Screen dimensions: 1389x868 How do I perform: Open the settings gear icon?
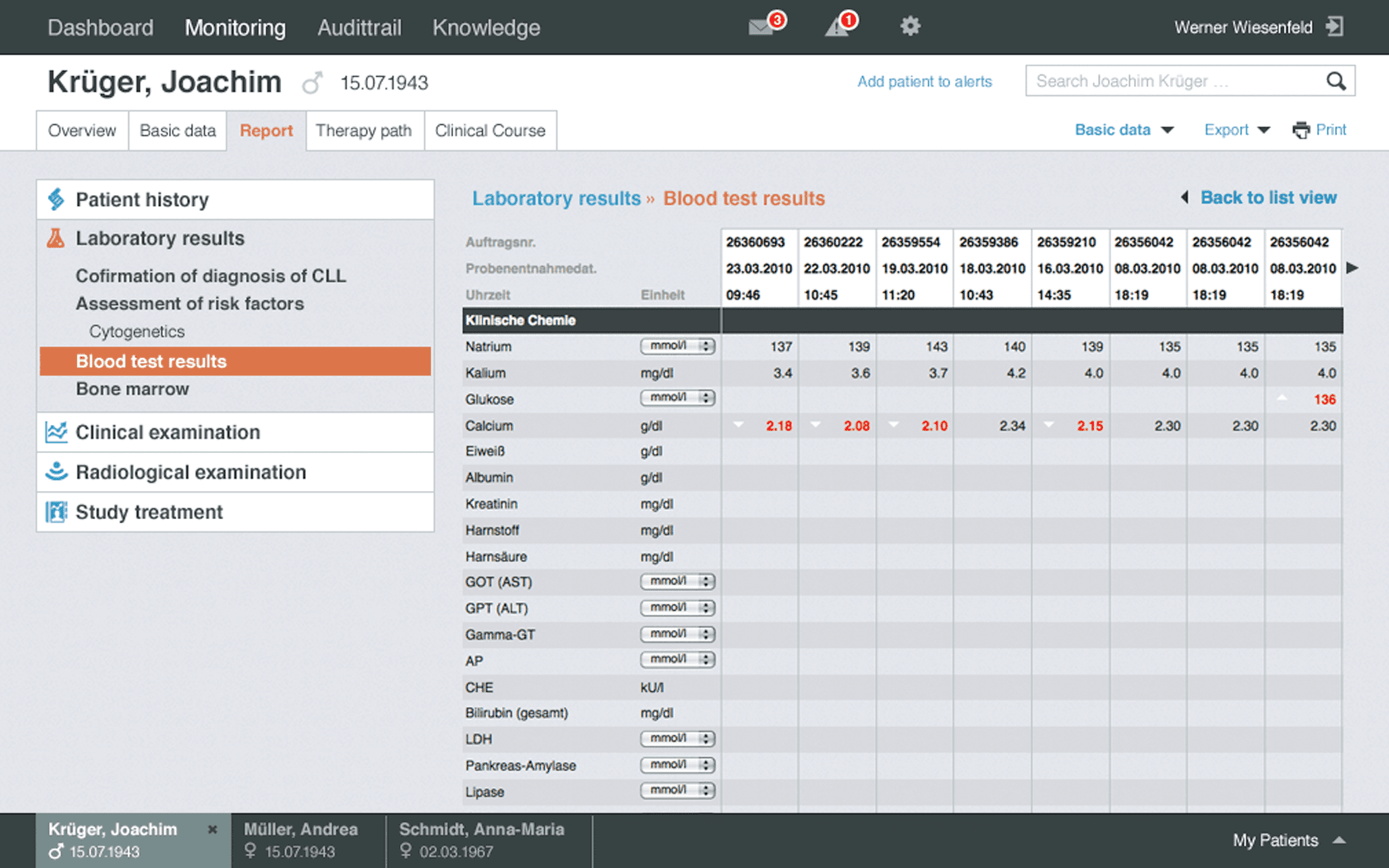tap(910, 26)
